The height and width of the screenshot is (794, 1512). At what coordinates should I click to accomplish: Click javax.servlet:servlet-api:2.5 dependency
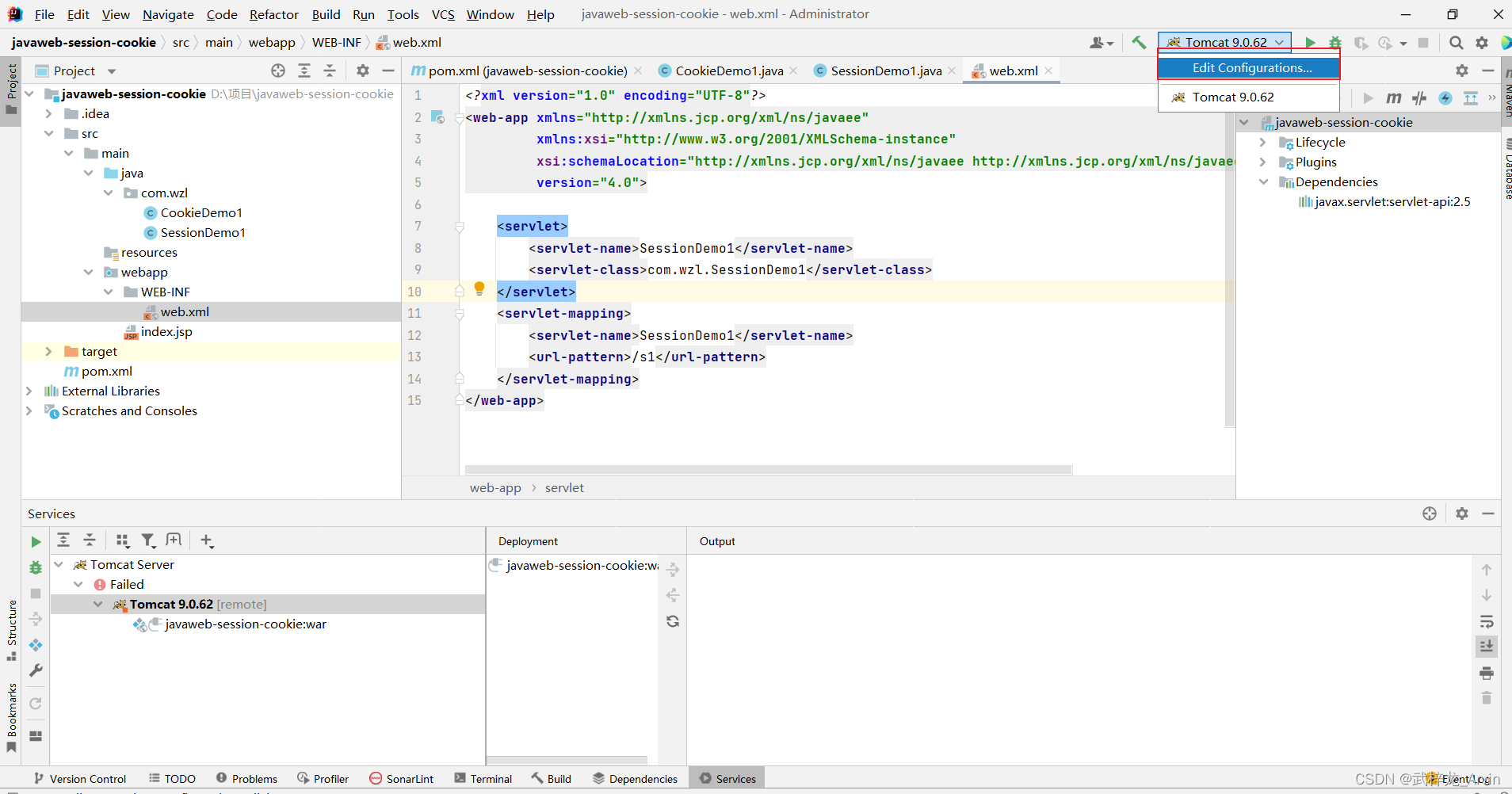pos(1392,201)
